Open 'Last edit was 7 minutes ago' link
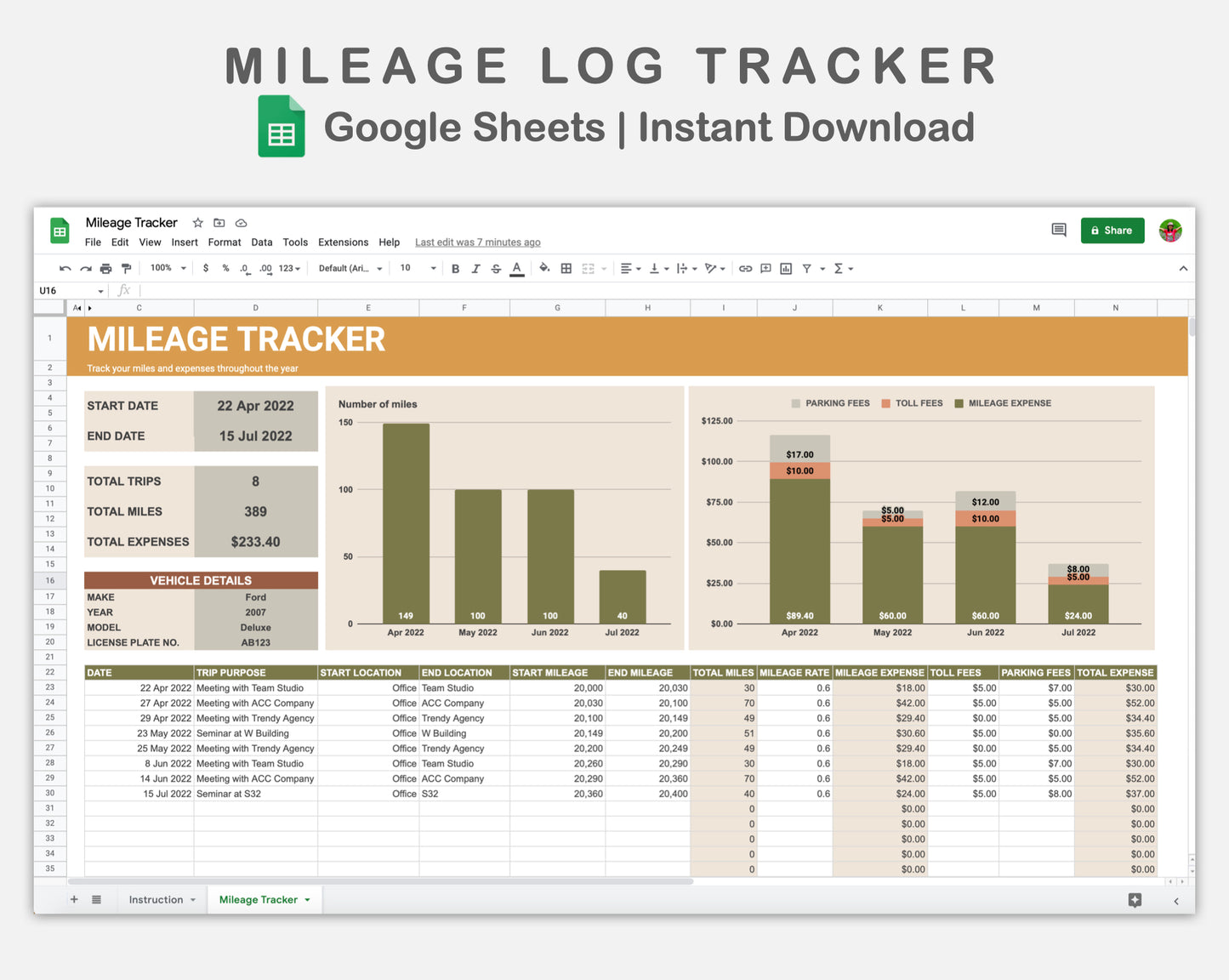 [x=477, y=242]
